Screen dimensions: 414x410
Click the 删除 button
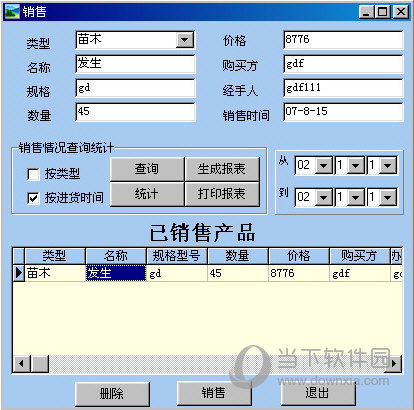[112, 394]
